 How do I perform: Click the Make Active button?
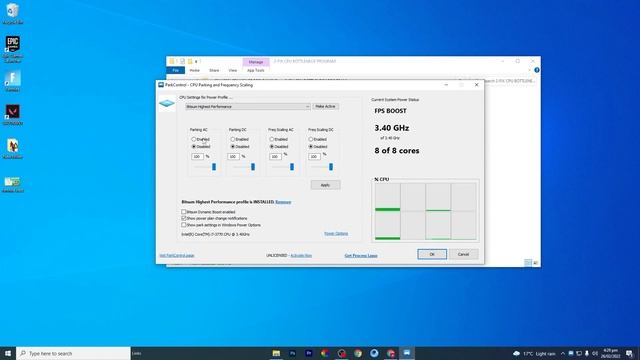325,107
